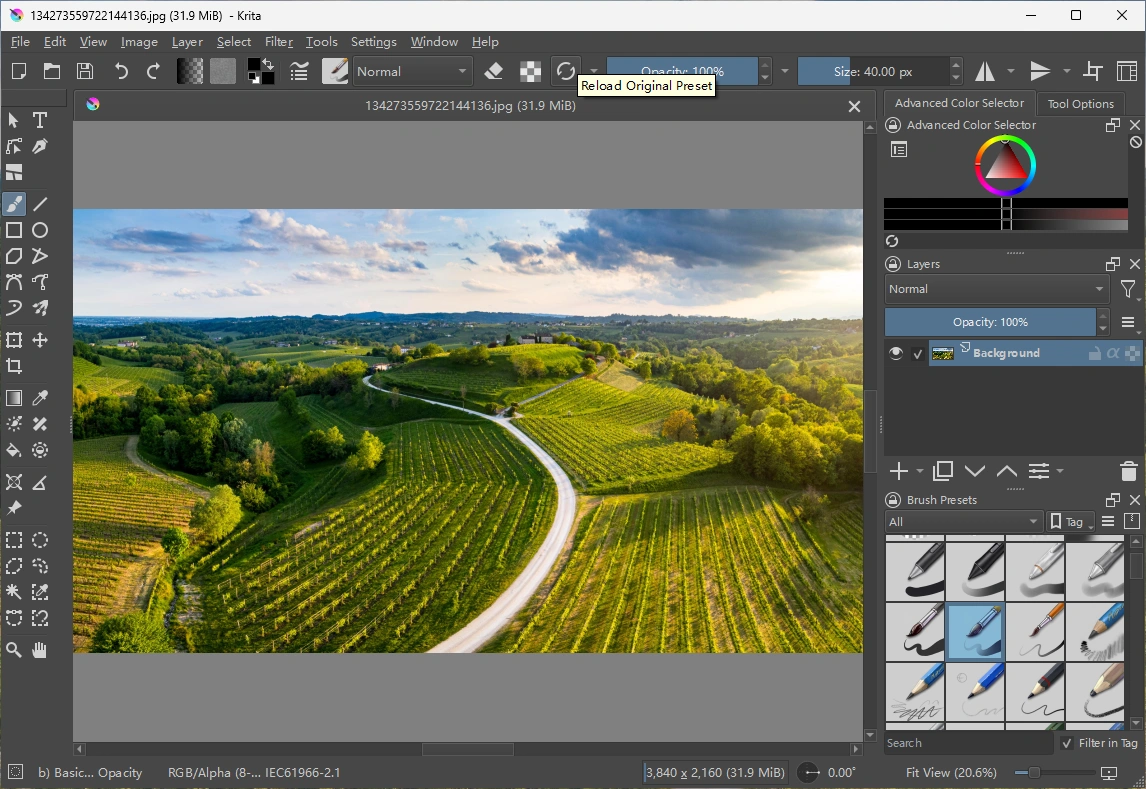The width and height of the screenshot is (1146, 789).
Task: Toggle the Filter in Tag checkbox
Action: 1067,743
